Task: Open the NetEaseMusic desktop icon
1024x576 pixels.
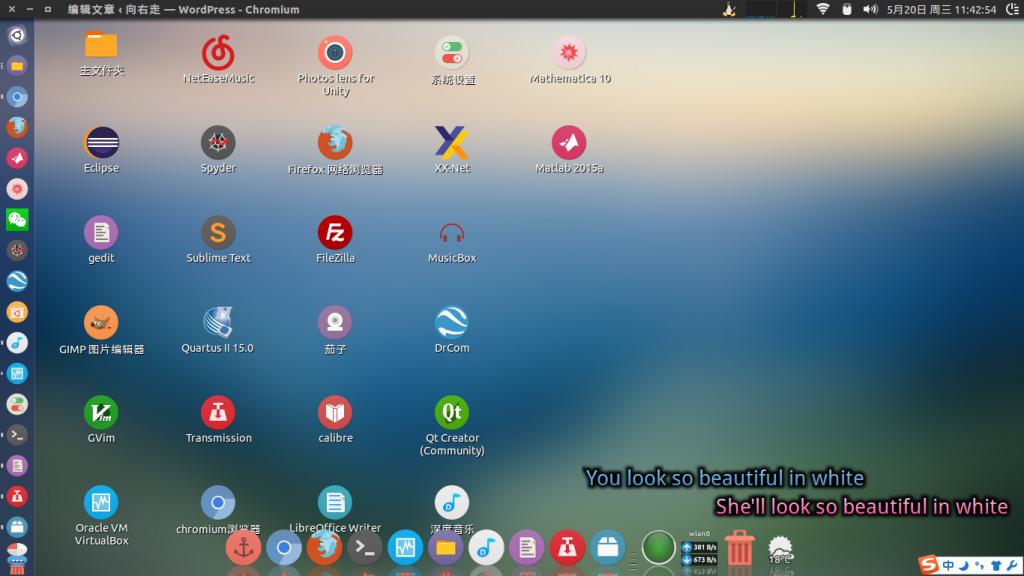Action: click(x=218, y=53)
